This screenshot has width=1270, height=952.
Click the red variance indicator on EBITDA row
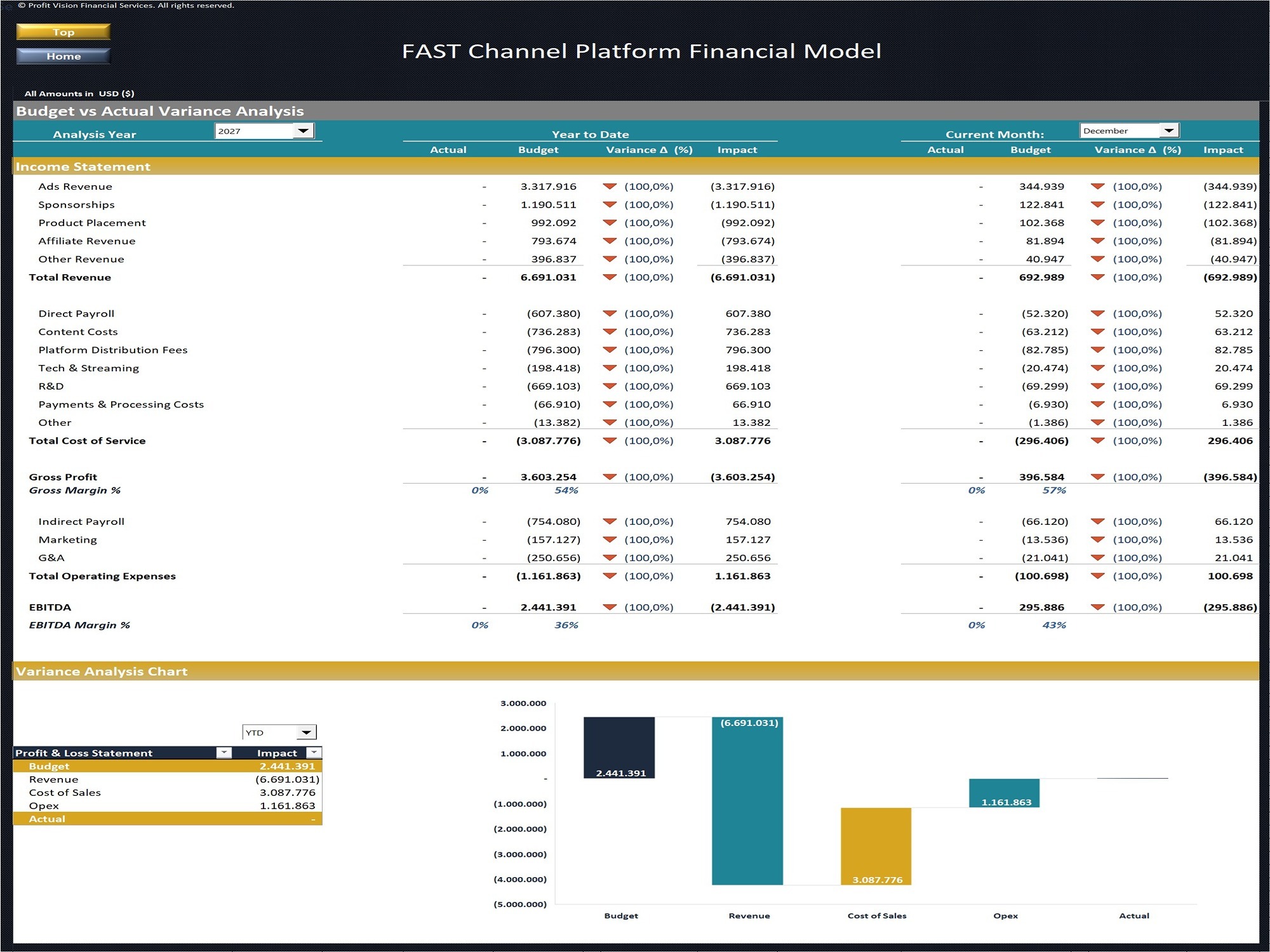610,607
